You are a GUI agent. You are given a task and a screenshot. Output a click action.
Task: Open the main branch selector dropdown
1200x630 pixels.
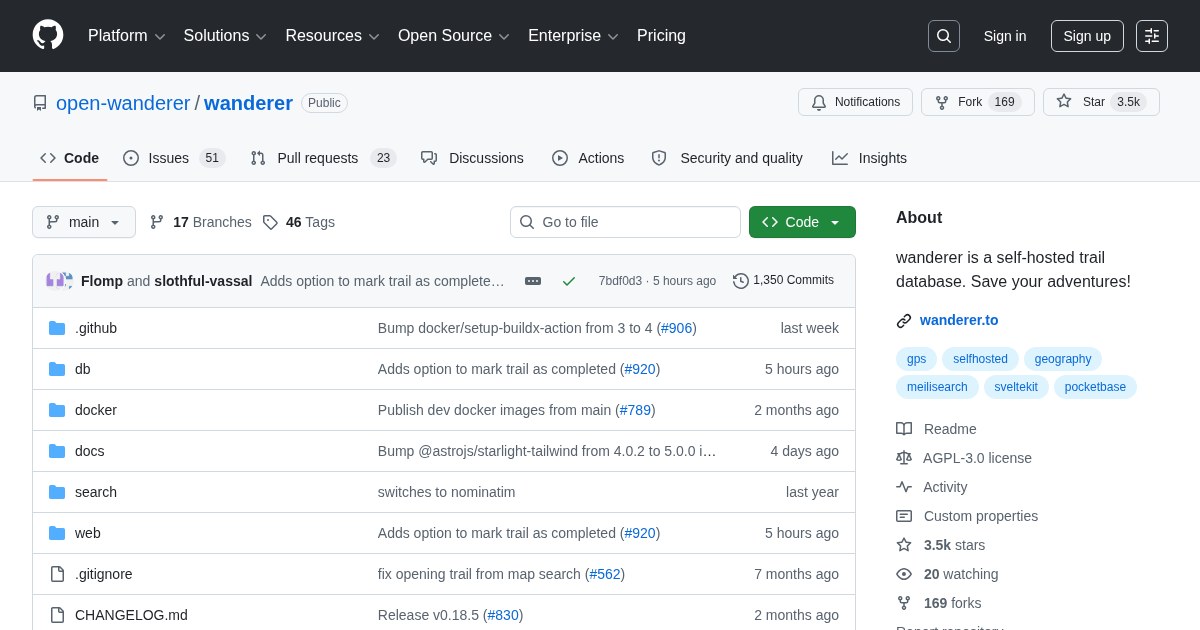[84, 222]
